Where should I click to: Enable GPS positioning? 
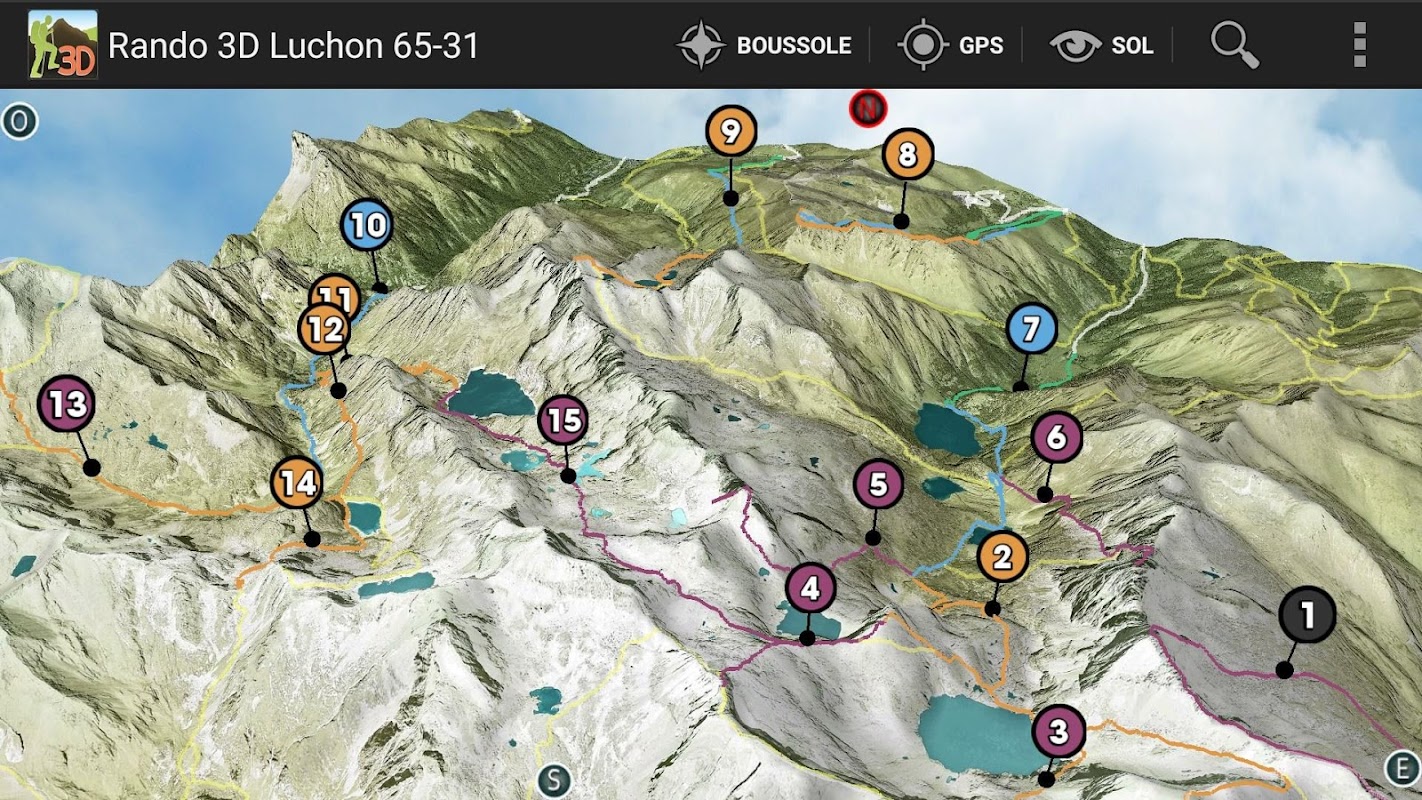point(950,45)
